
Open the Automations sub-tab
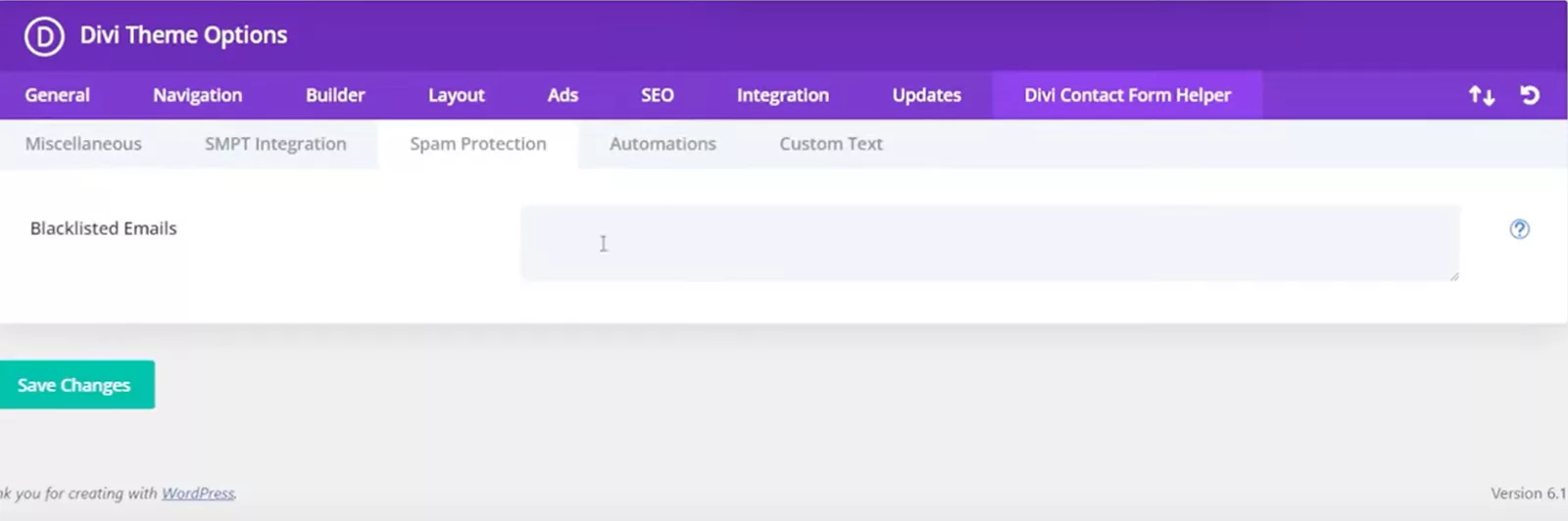662,144
